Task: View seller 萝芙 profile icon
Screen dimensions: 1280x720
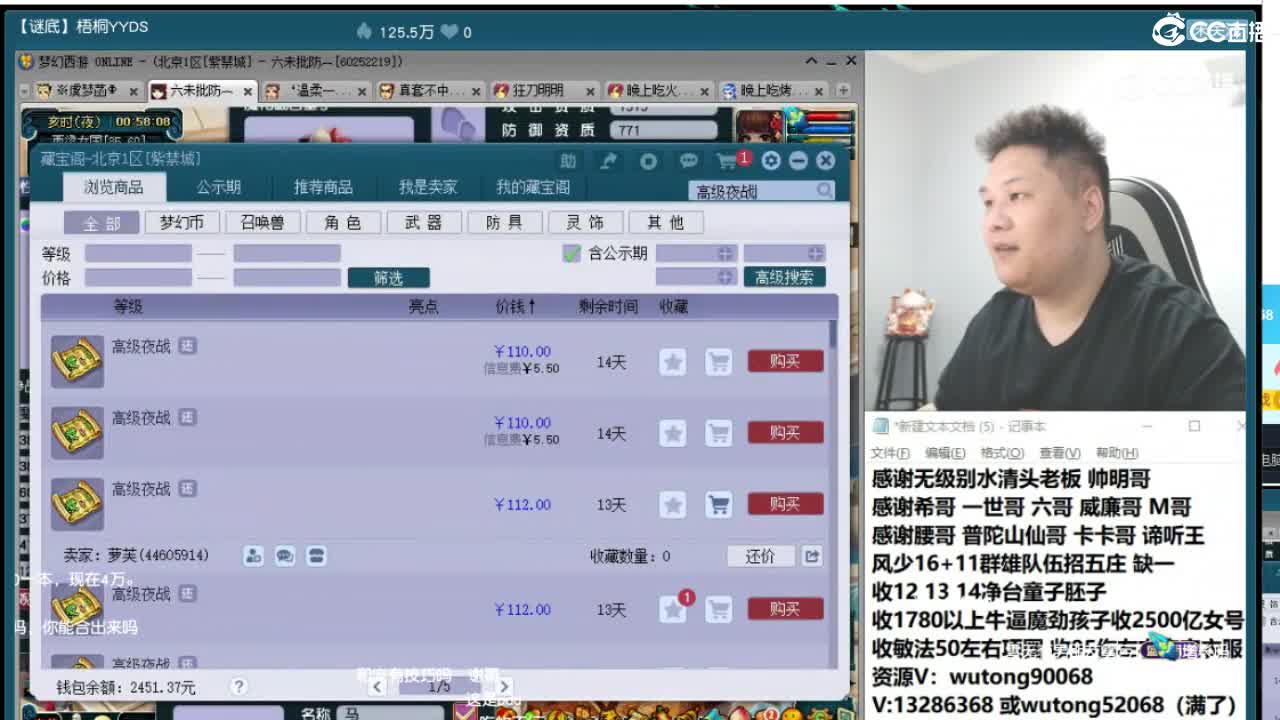Action: point(254,555)
